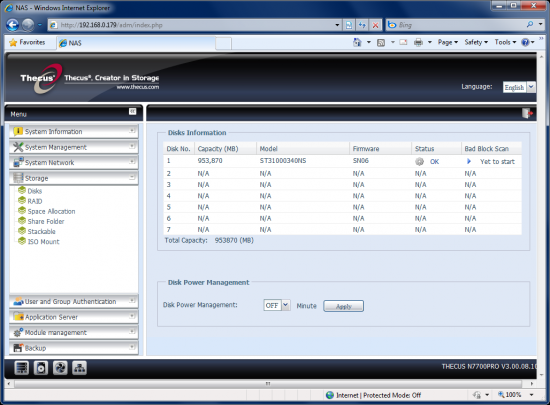Click the Home toolbar icon
This screenshot has width=550, height=405.
pos(357,42)
